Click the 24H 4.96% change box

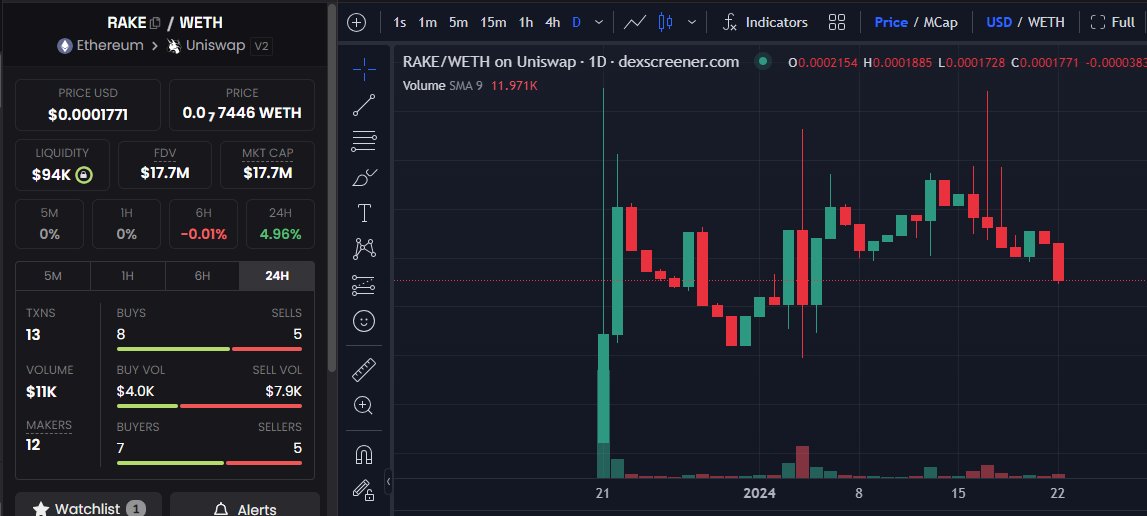(x=281, y=224)
